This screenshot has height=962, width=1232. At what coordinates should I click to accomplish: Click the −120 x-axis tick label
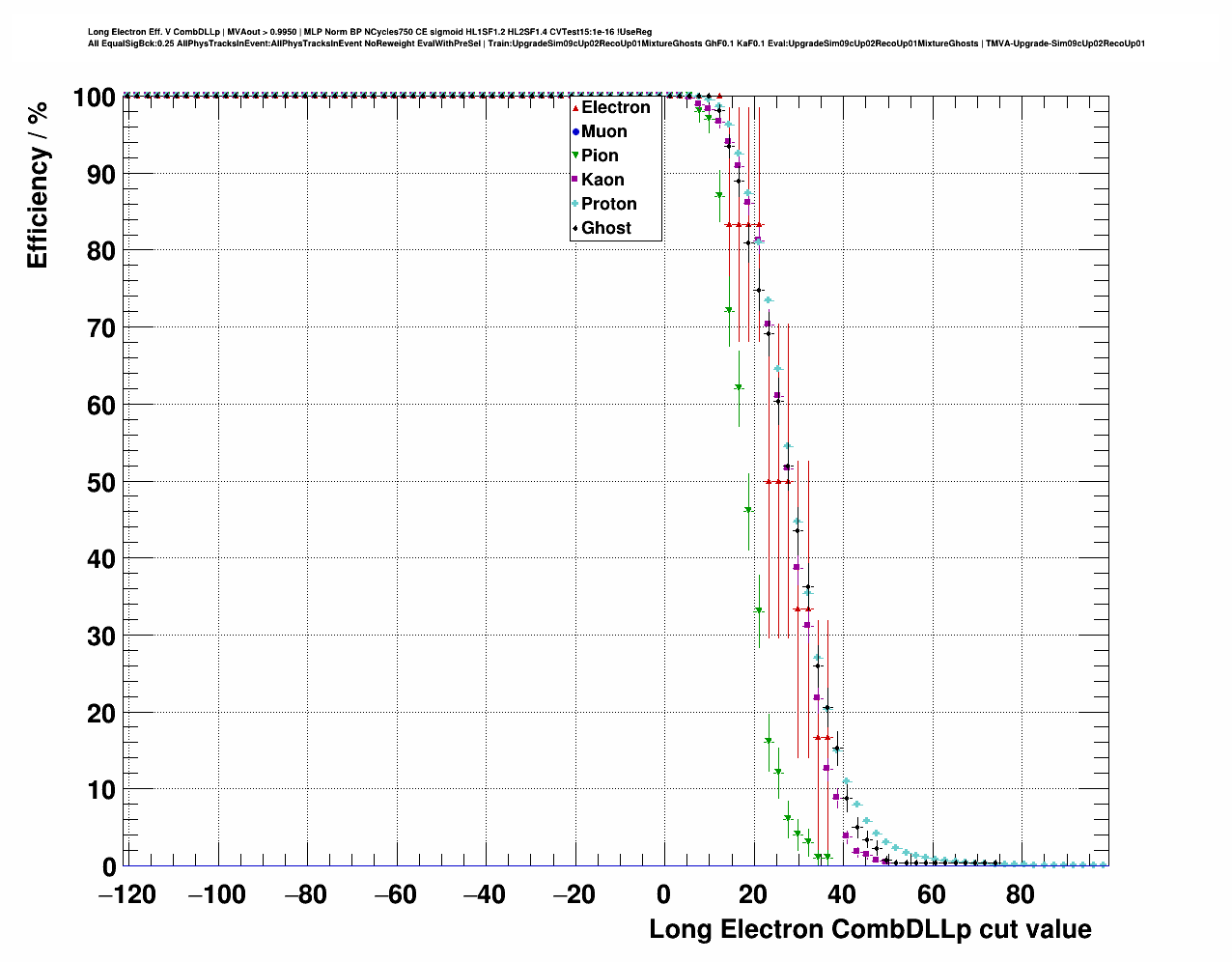[126, 894]
